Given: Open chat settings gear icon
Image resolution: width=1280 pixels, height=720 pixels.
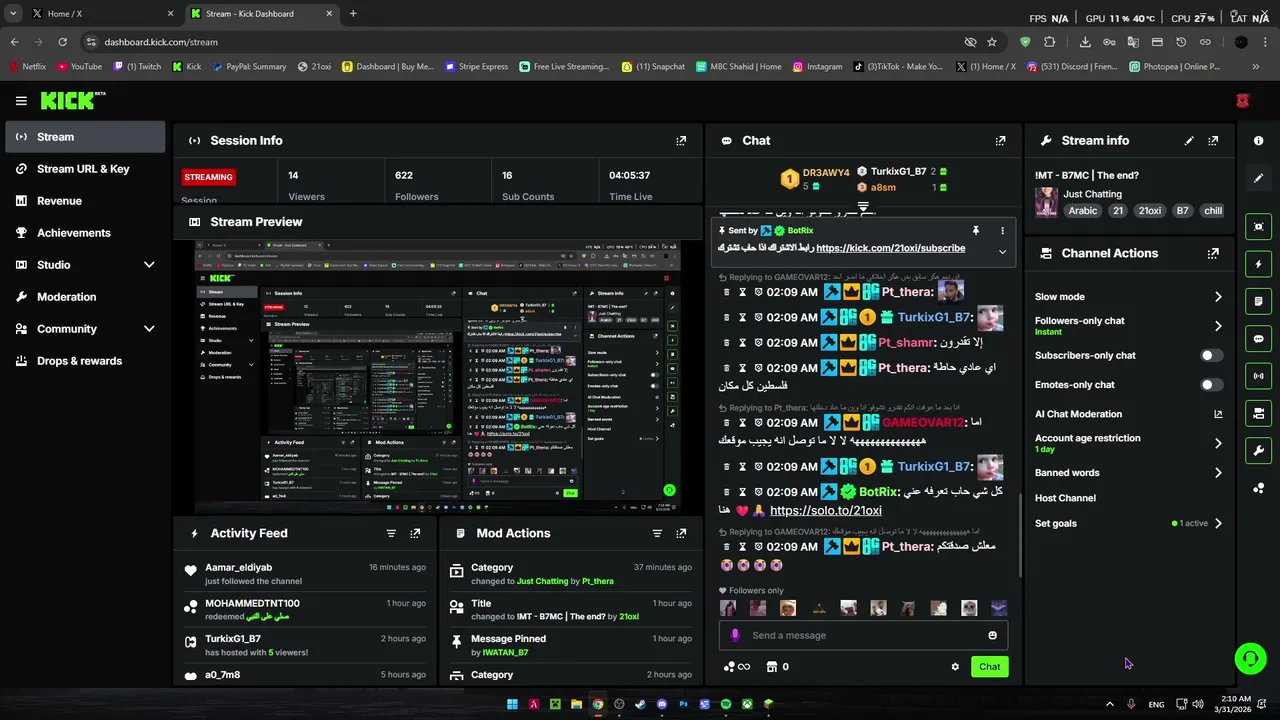Looking at the screenshot, I should pyautogui.click(x=955, y=667).
